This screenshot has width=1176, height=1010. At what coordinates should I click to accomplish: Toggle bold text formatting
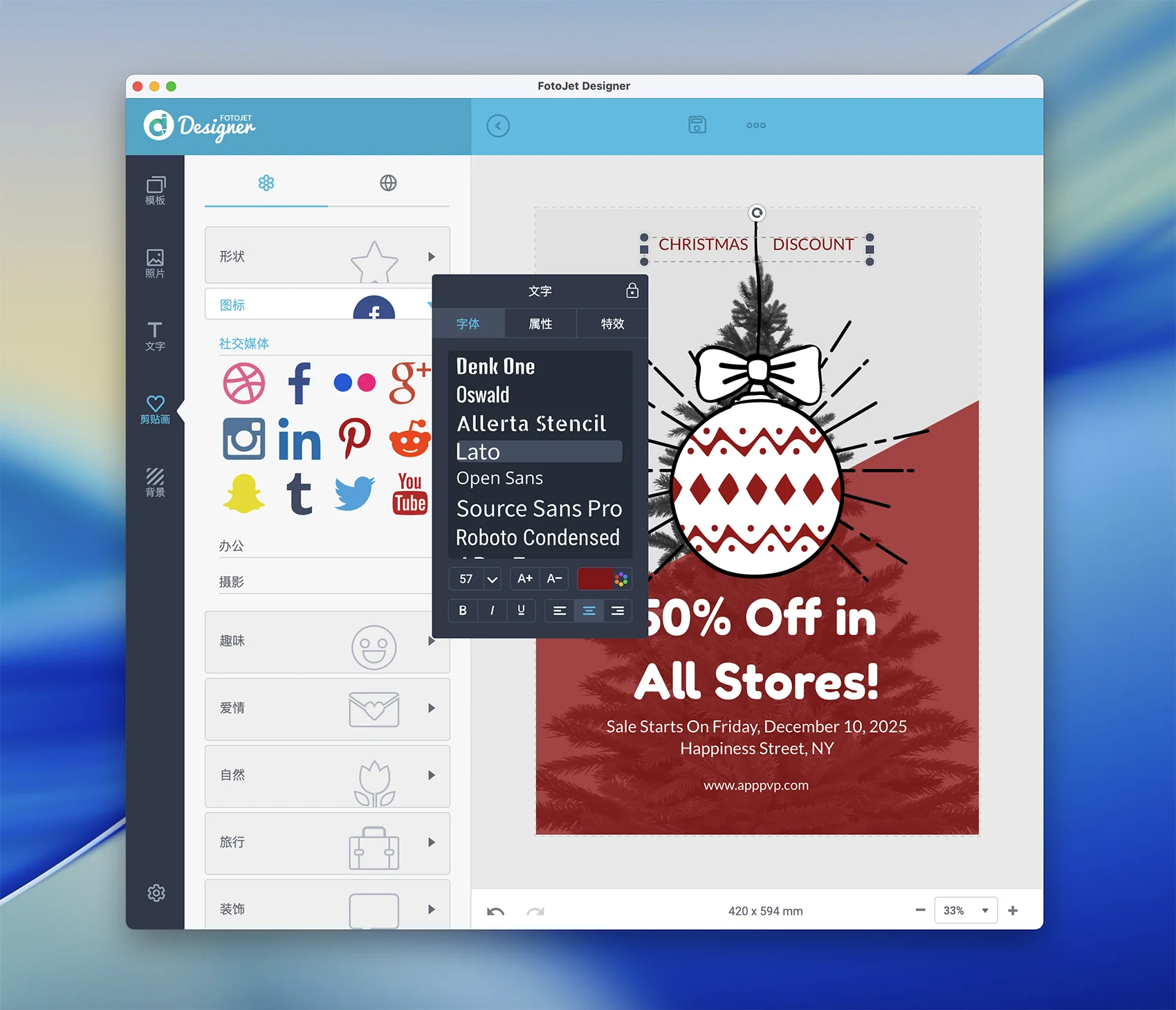click(463, 611)
